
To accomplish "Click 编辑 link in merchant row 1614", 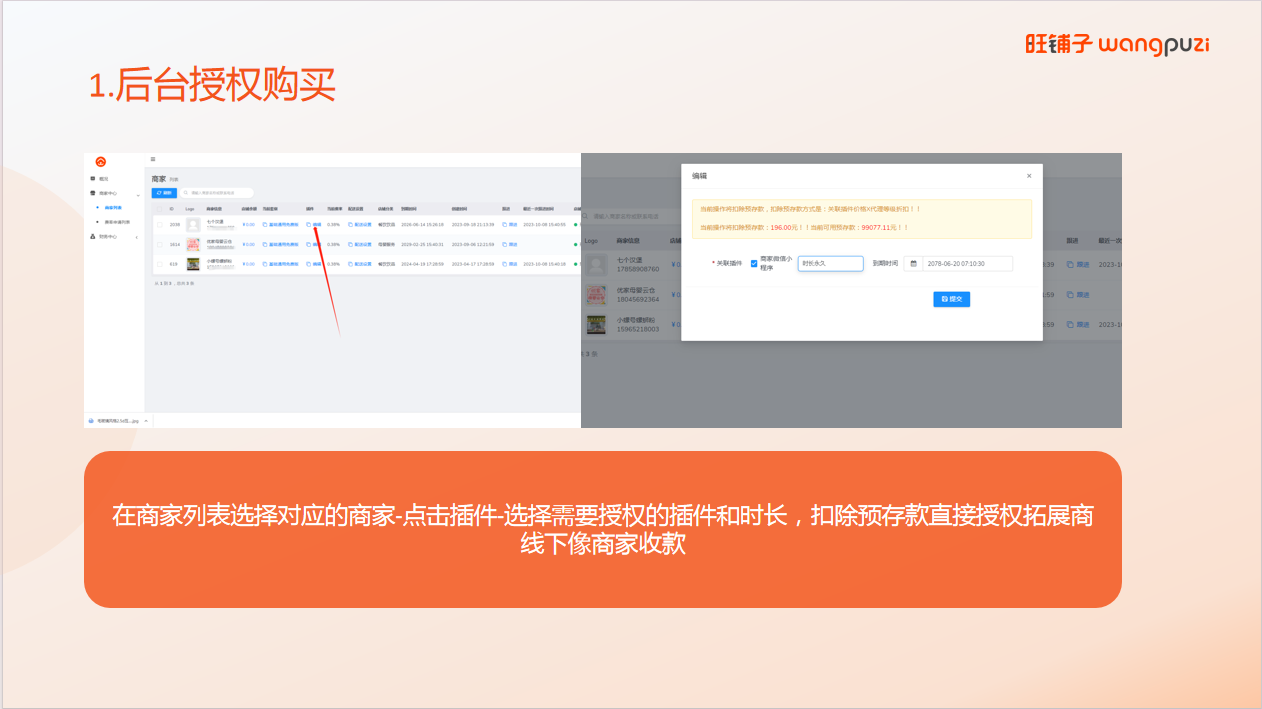I will (317, 244).
